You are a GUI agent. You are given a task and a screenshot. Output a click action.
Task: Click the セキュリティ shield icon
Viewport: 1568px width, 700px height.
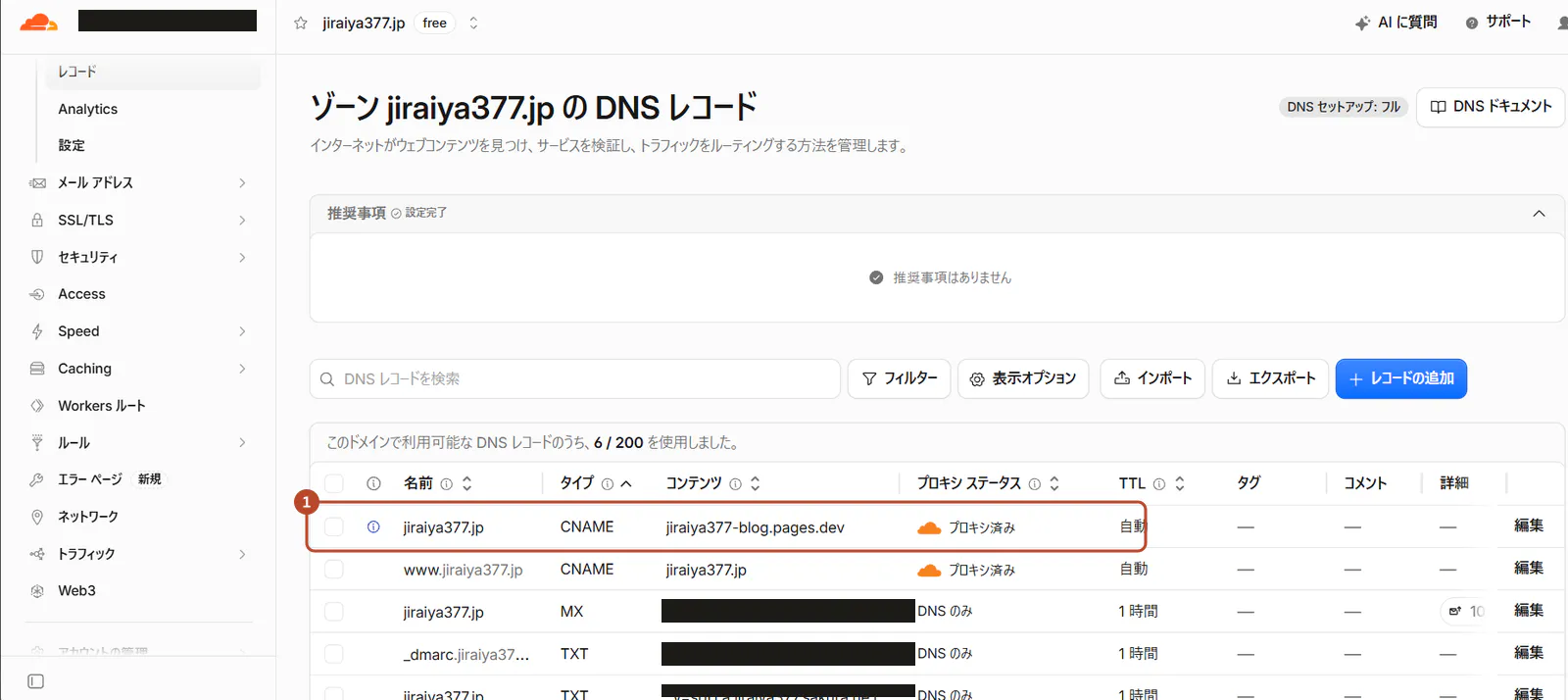pos(37,257)
